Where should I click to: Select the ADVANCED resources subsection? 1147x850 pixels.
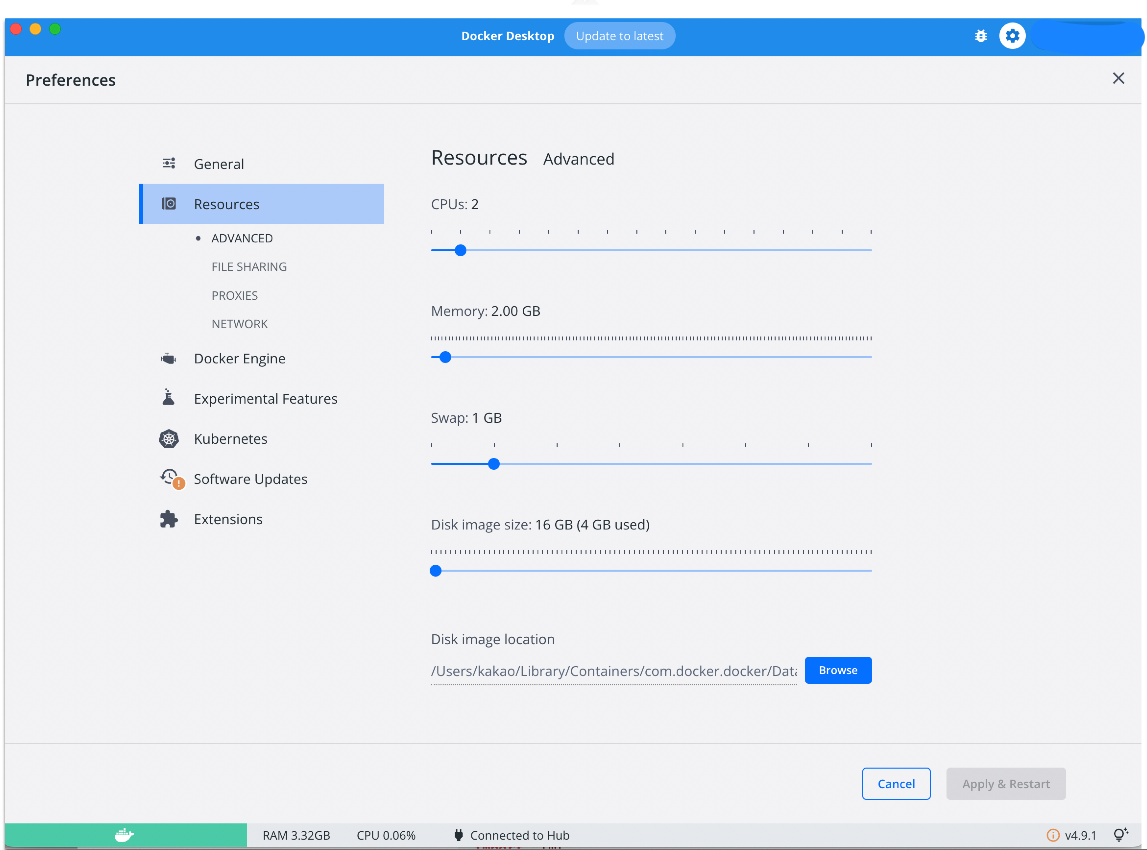pyautogui.click(x=242, y=238)
